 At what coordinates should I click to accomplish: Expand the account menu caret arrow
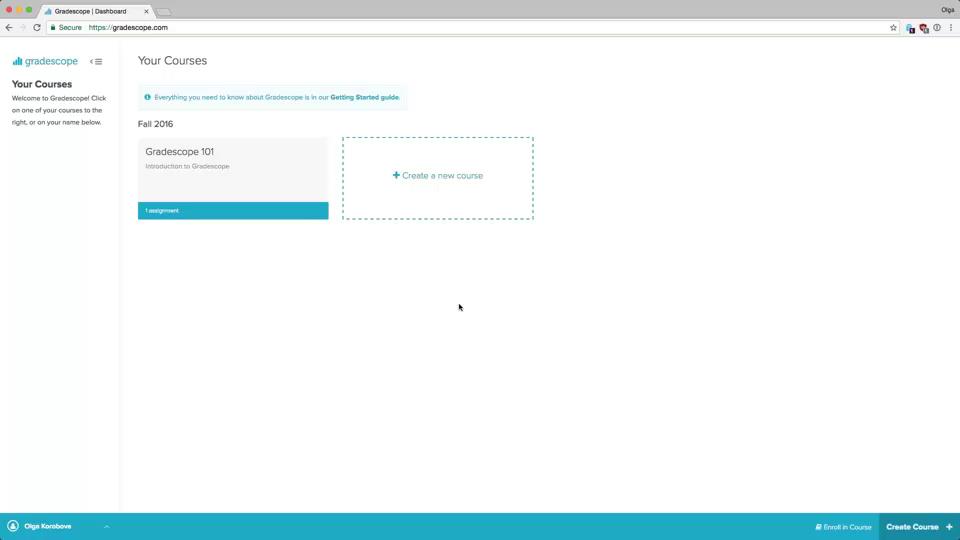coord(107,527)
